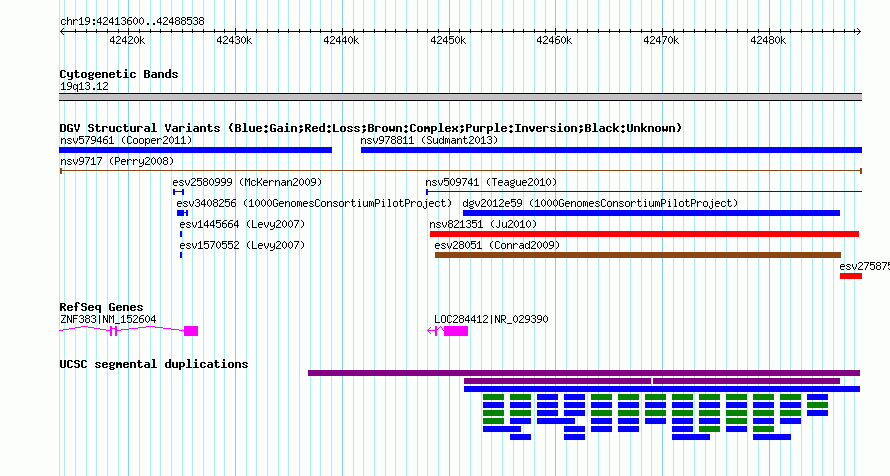This screenshot has height=476, width=890.
Task: Open the esv2580999 (McKernan2009) variant label
Action: click(247, 182)
